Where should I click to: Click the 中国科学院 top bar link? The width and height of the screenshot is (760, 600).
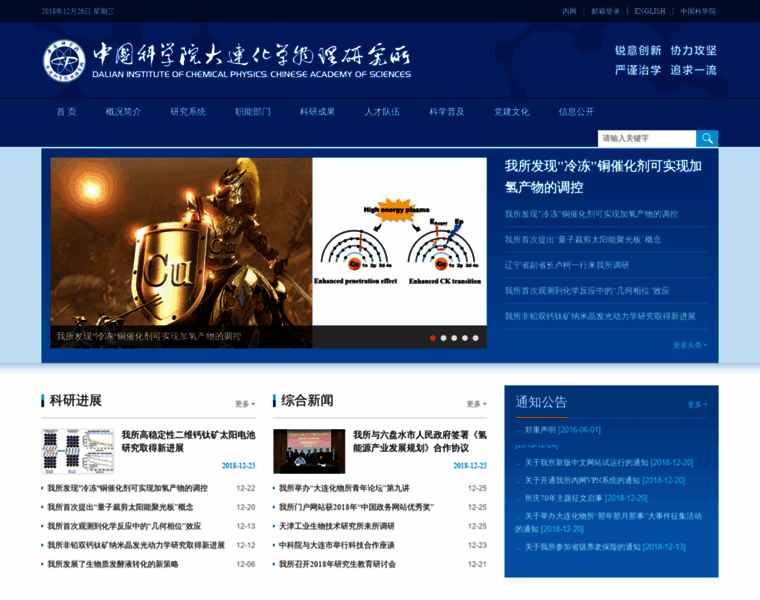(x=697, y=11)
